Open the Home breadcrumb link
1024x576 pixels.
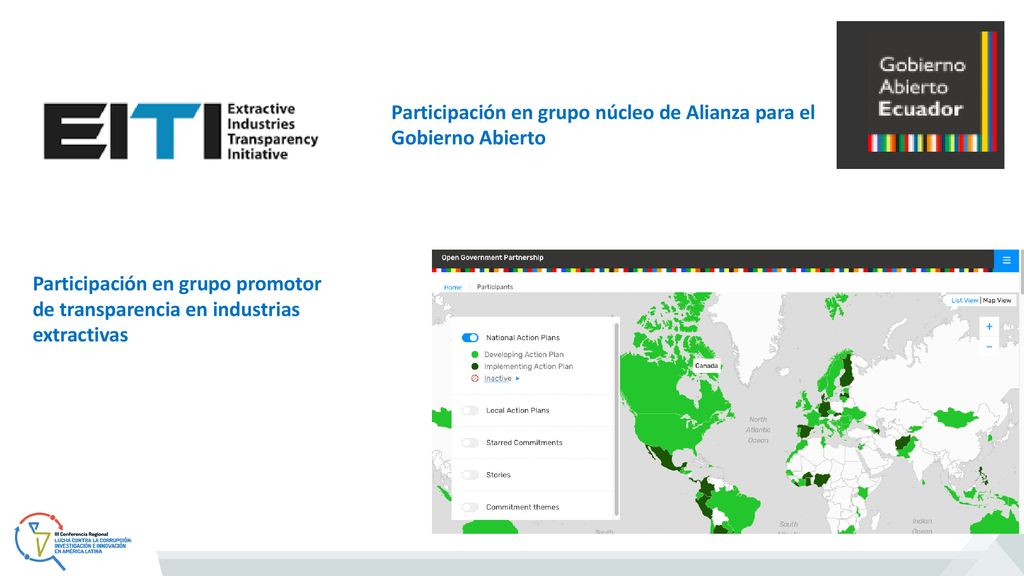(x=453, y=287)
